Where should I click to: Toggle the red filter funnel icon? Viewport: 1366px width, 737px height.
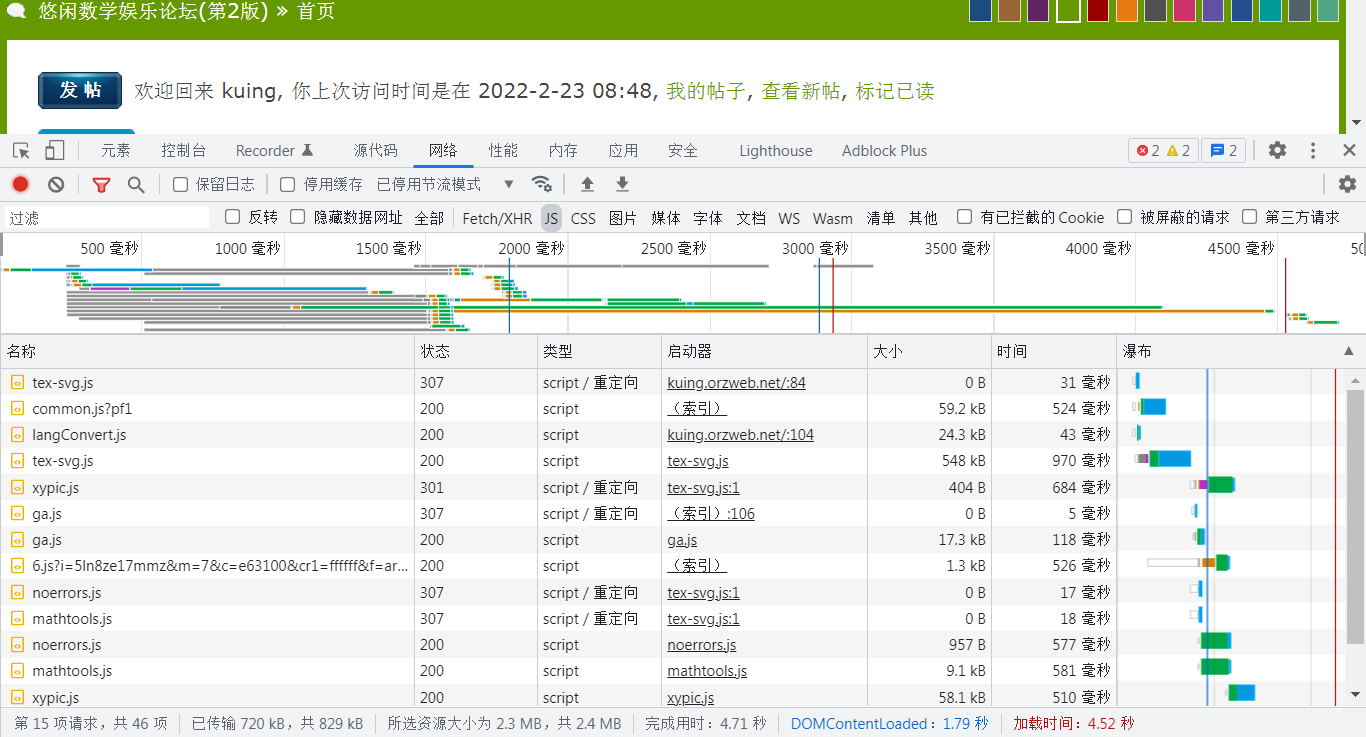coord(101,184)
